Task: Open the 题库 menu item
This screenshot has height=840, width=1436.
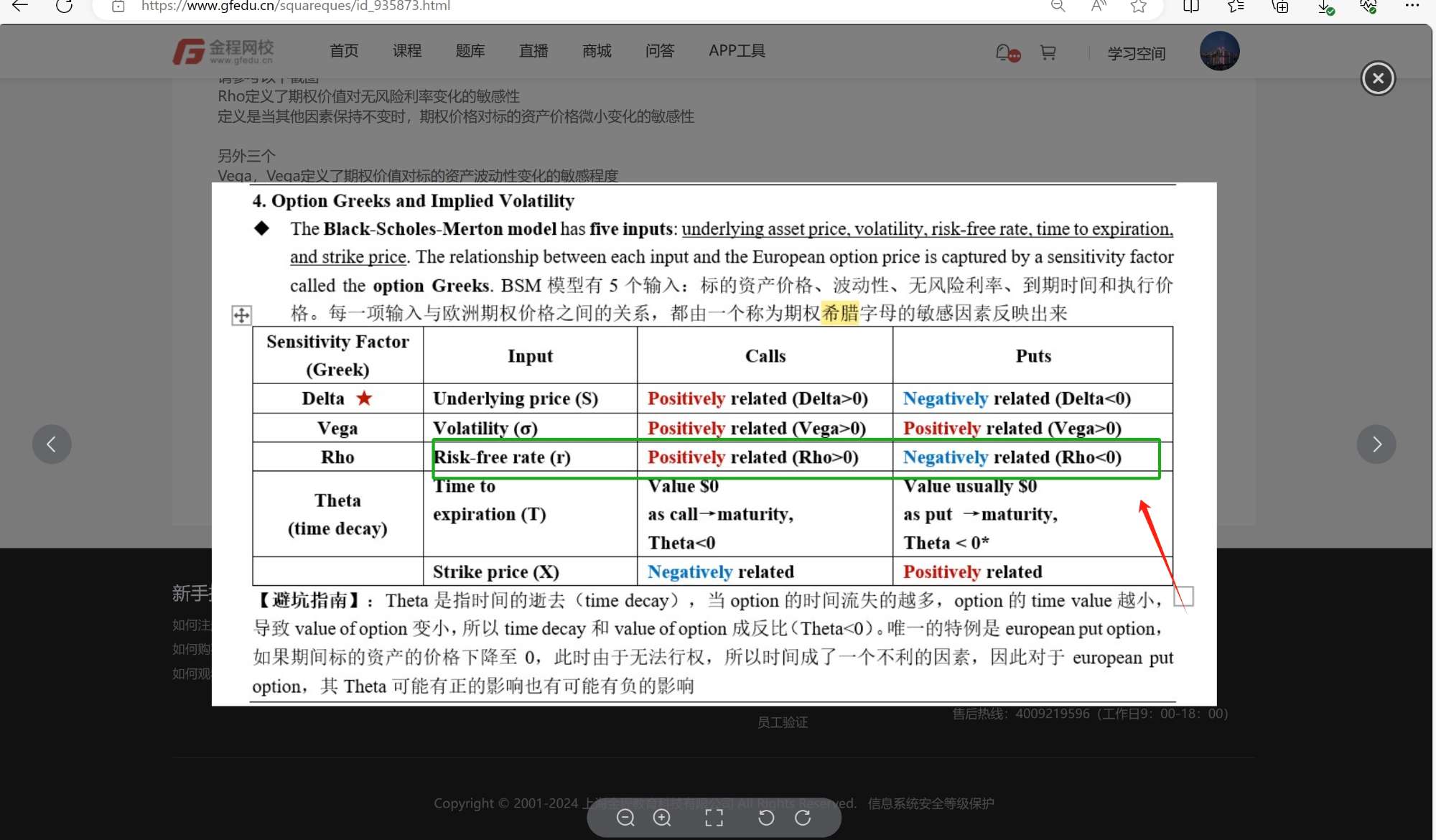Action: coord(470,51)
